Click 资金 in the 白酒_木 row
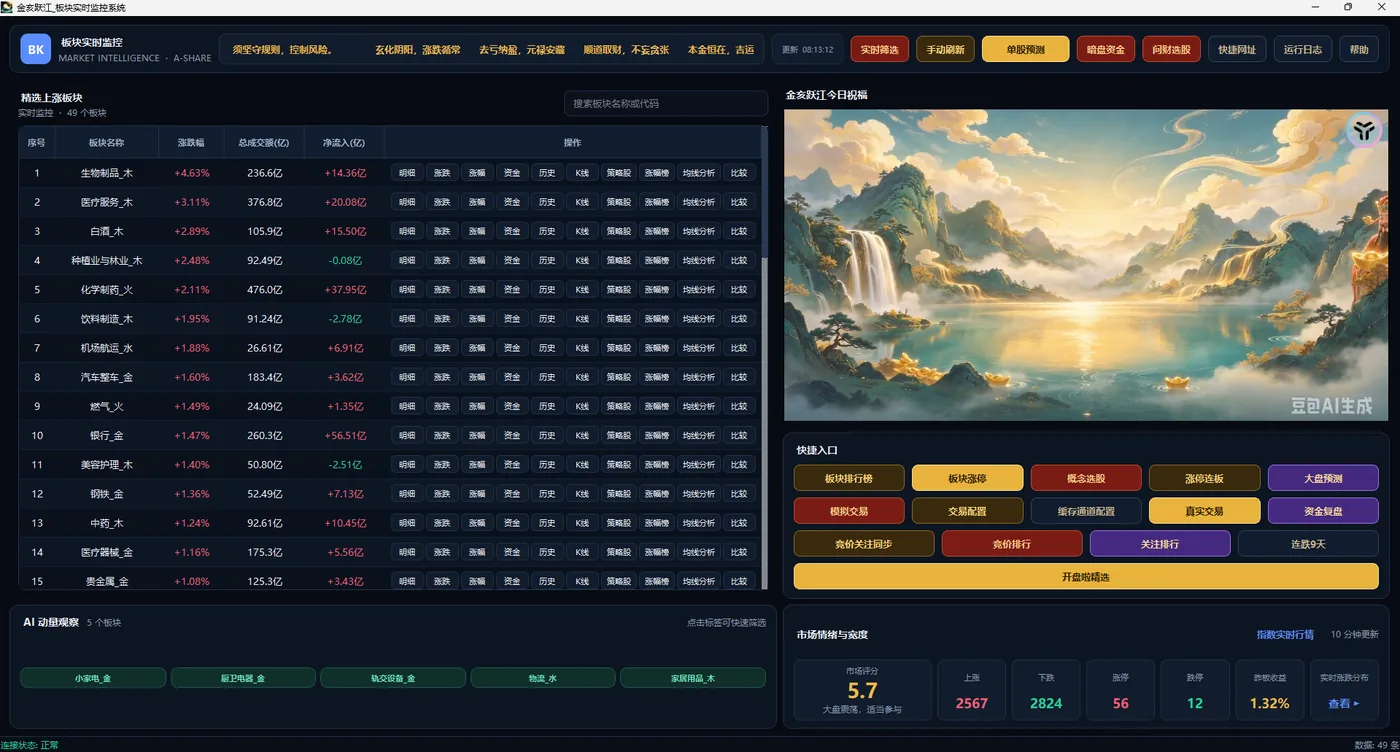1400x752 pixels. pyautogui.click(x=512, y=231)
